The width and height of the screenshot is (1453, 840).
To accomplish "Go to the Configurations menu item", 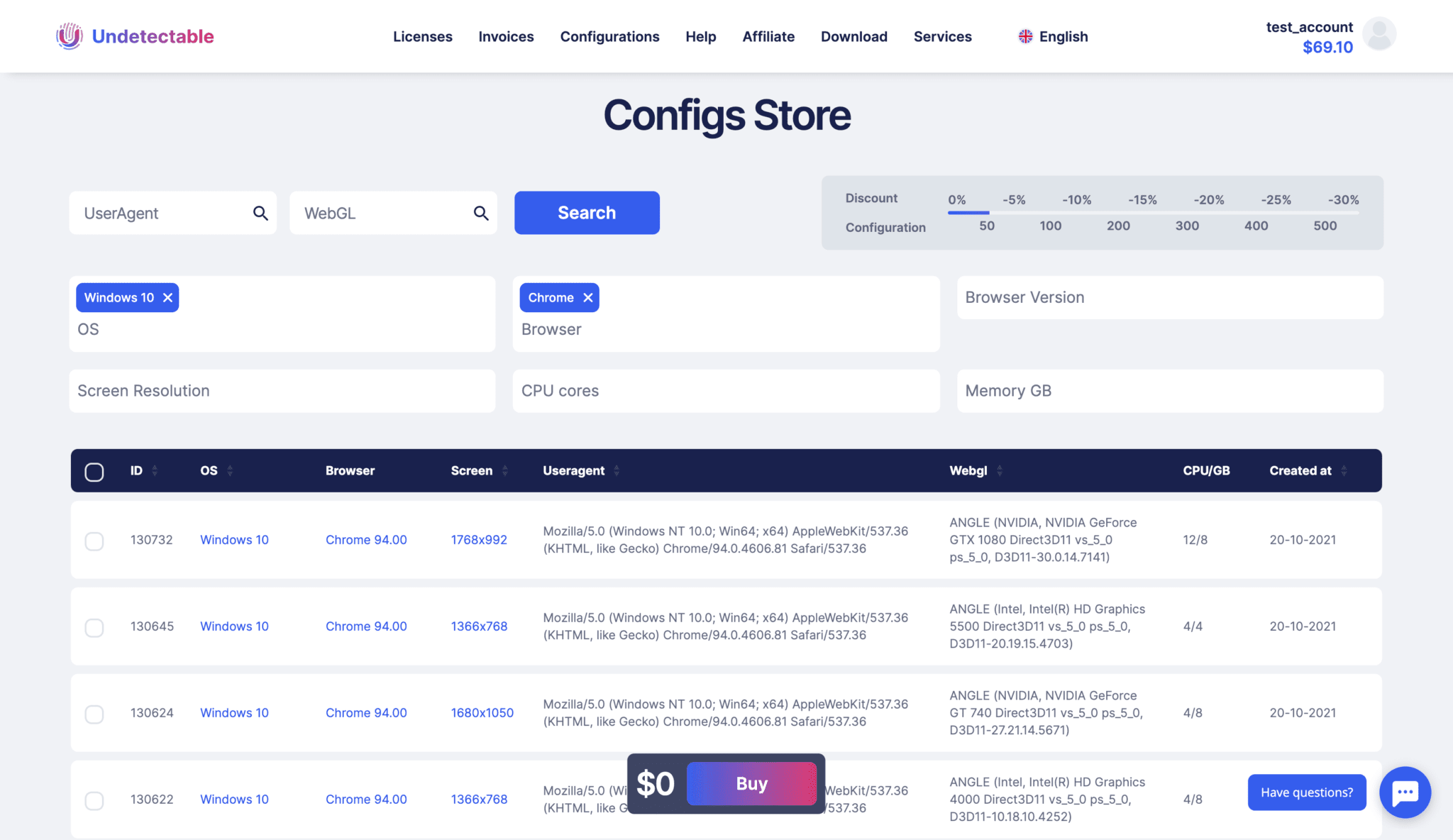I will 609,36.
